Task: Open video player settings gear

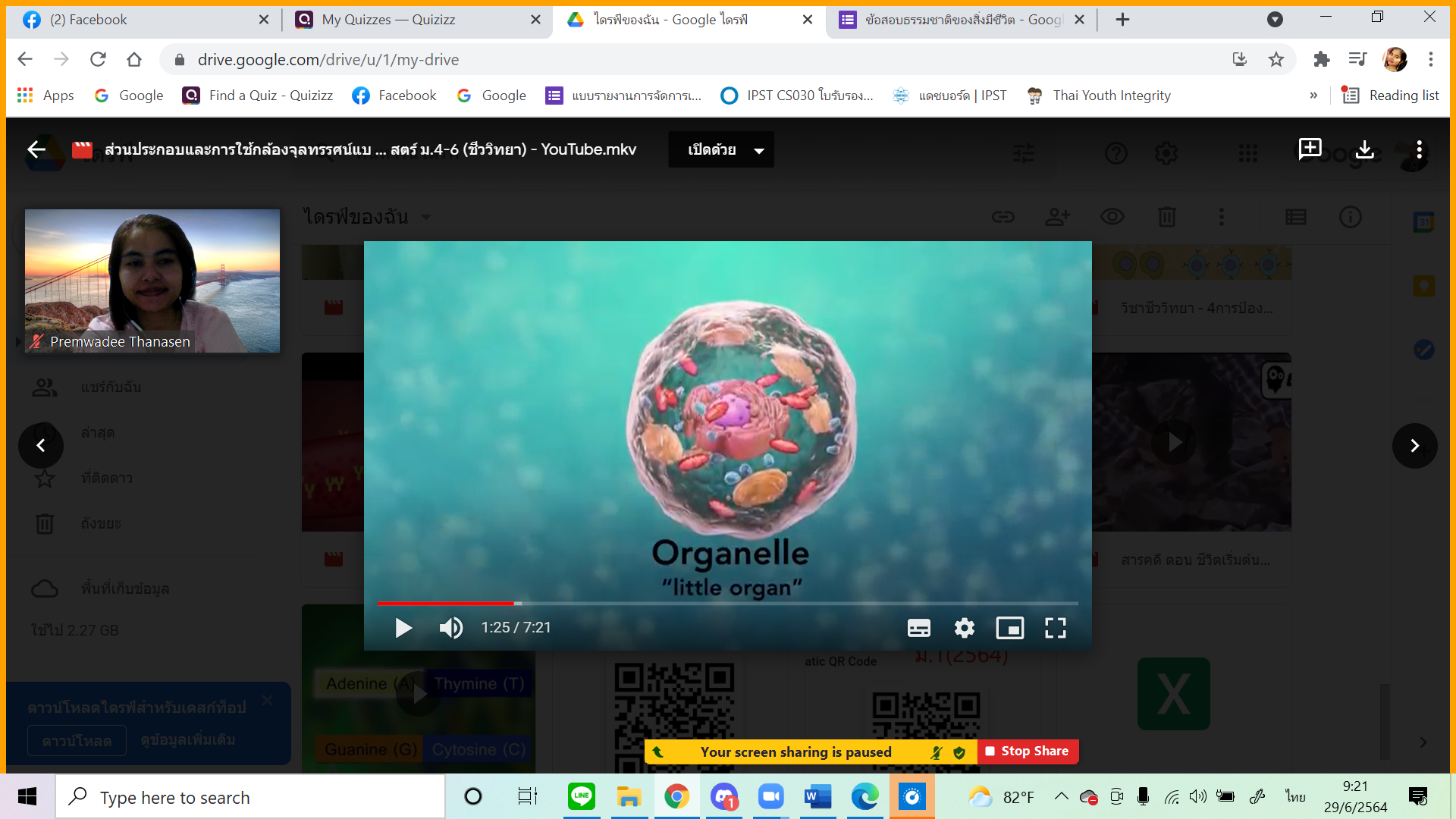Action: tap(965, 628)
